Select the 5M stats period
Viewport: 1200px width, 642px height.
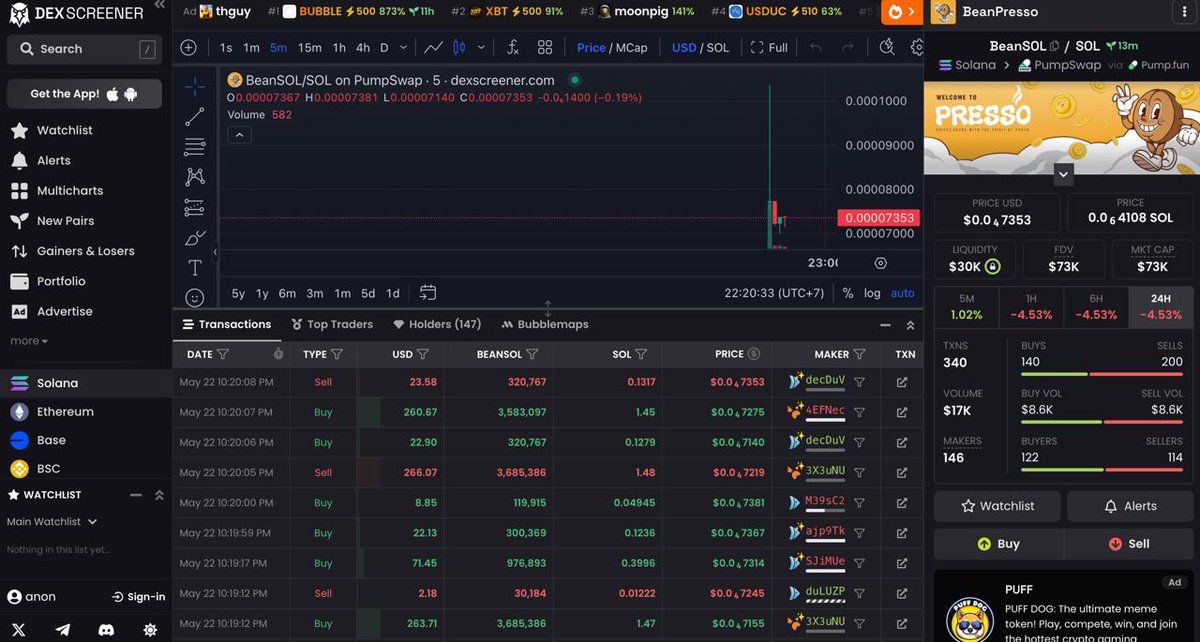tap(966, 307)
